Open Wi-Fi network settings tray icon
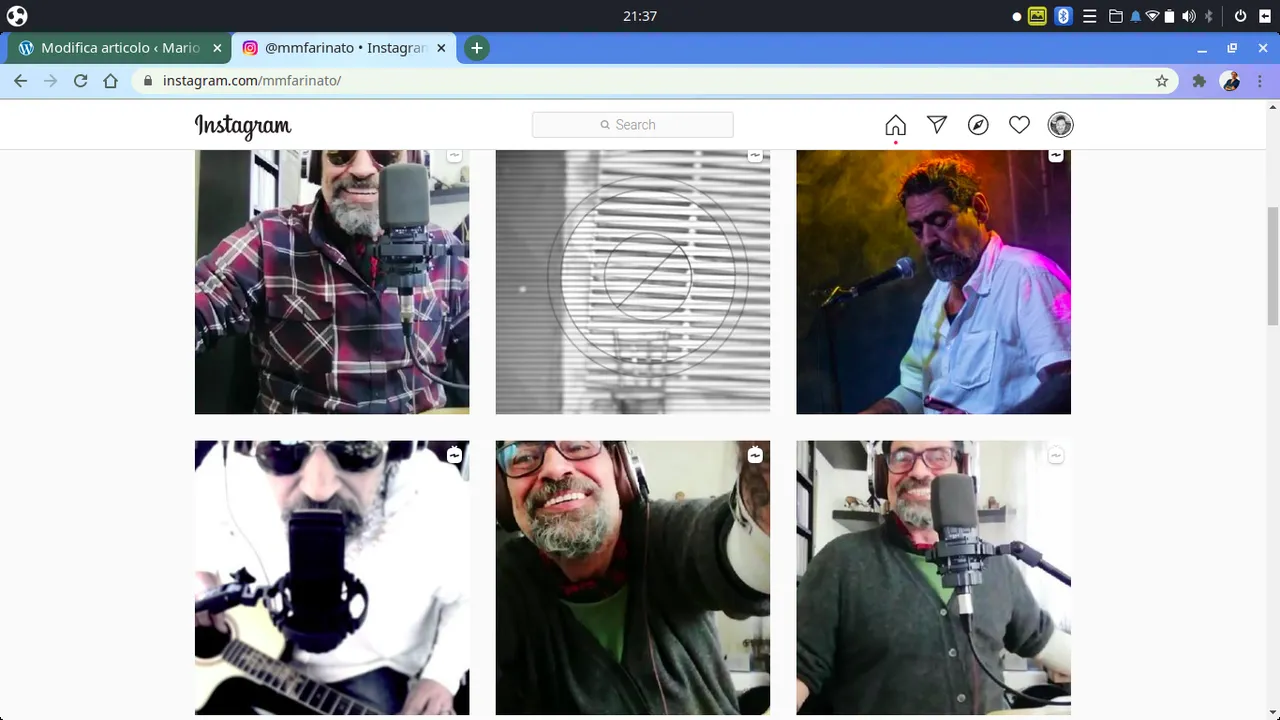The width and height of the screenshot is (1280, 720). (1152, 16)
